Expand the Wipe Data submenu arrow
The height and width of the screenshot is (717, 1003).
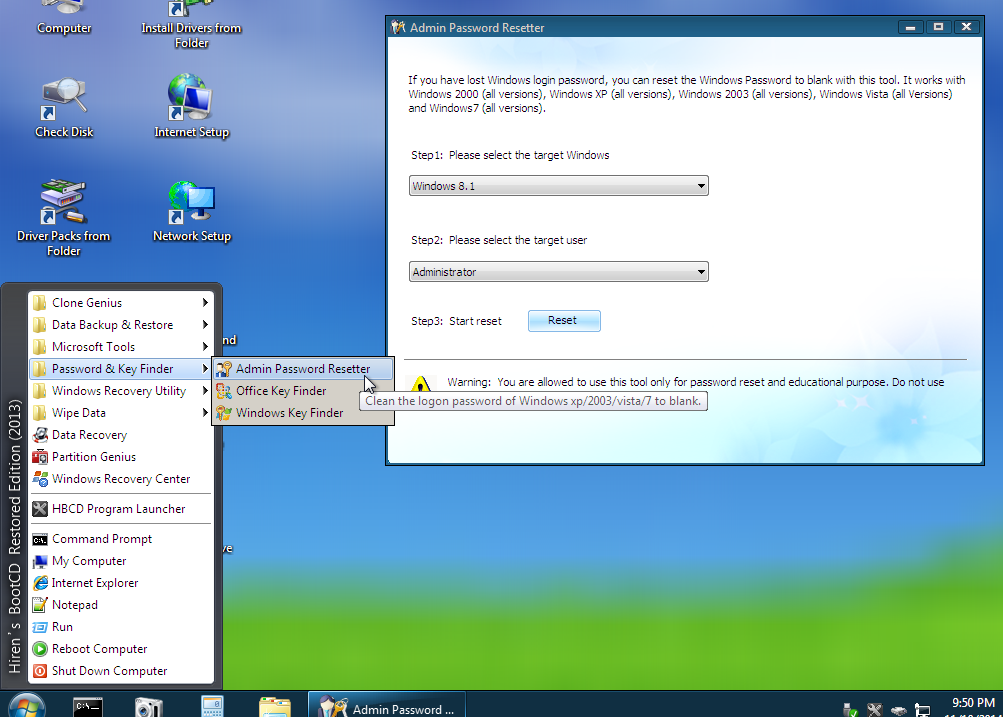(205, 413)
